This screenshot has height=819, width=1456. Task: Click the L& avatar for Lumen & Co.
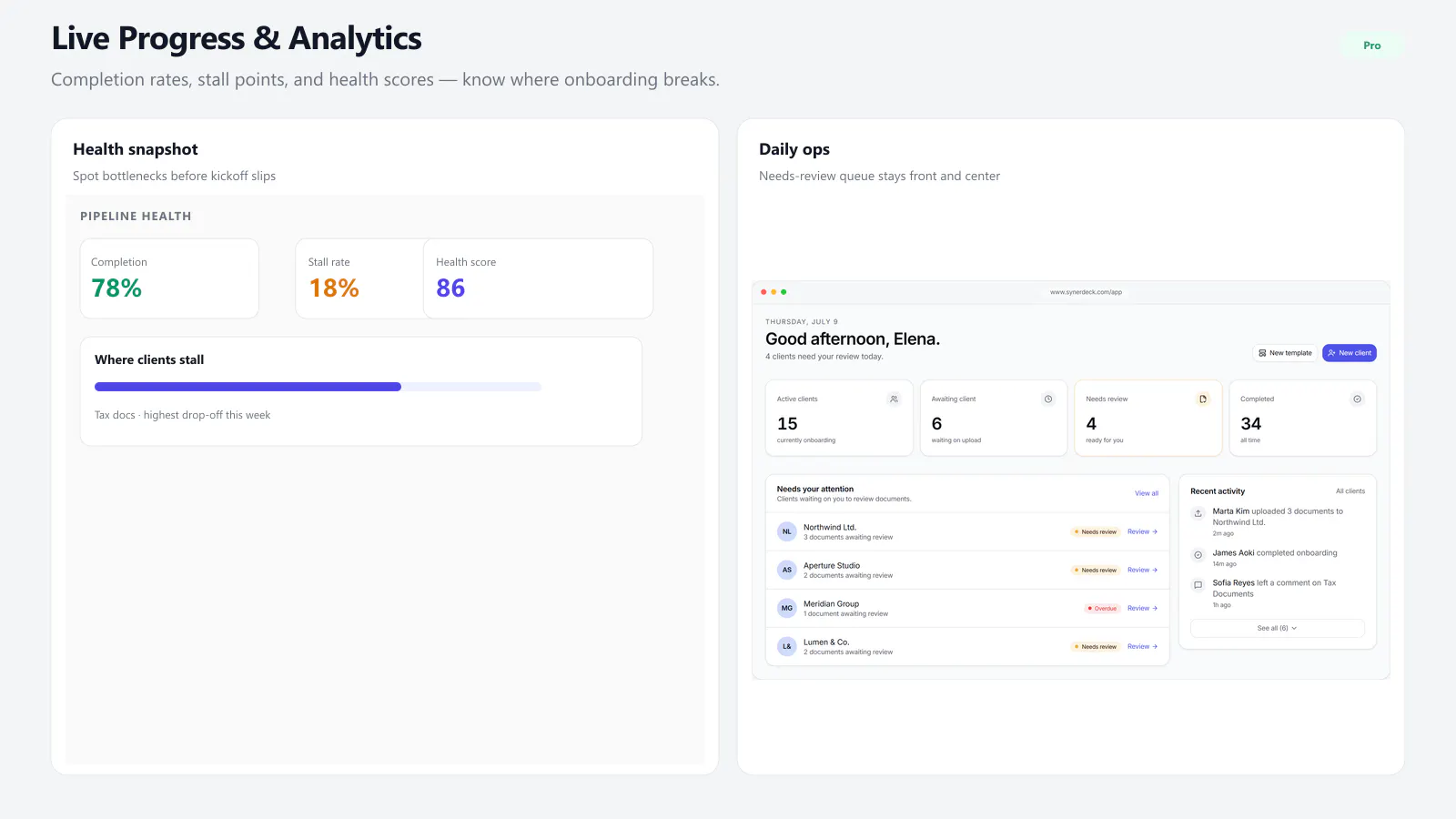[787, 646]
